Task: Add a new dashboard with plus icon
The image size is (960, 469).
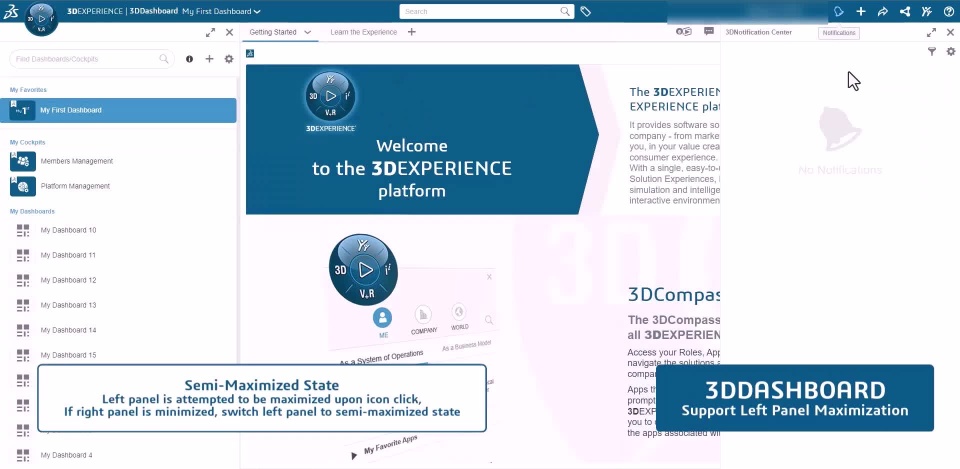Action: click(x=209, y=59)
